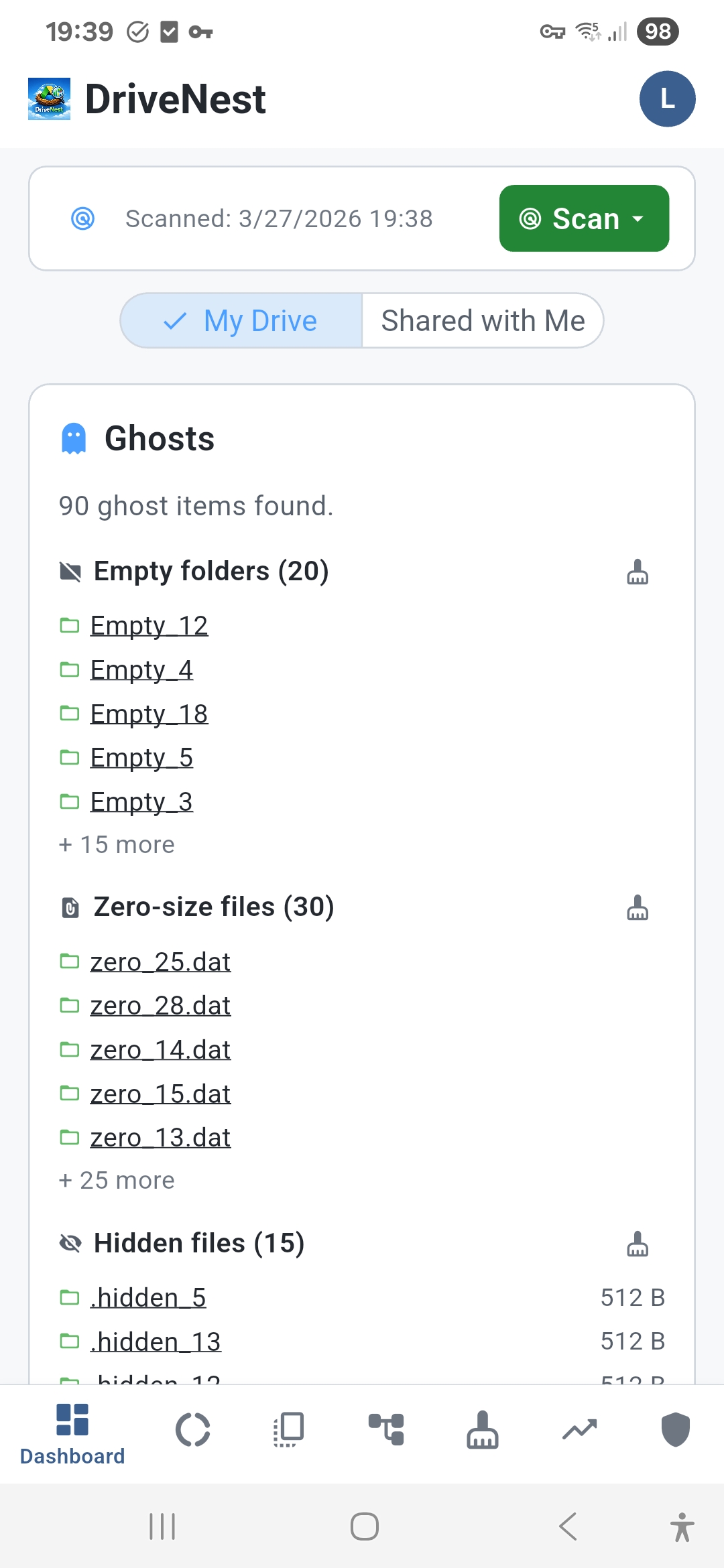Switch to Shared with Me view
This screenshot has width=724, height=1568.
tap(483, 321)
